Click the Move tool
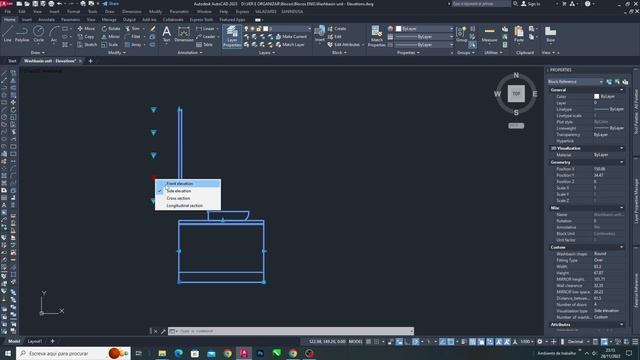 86,29
